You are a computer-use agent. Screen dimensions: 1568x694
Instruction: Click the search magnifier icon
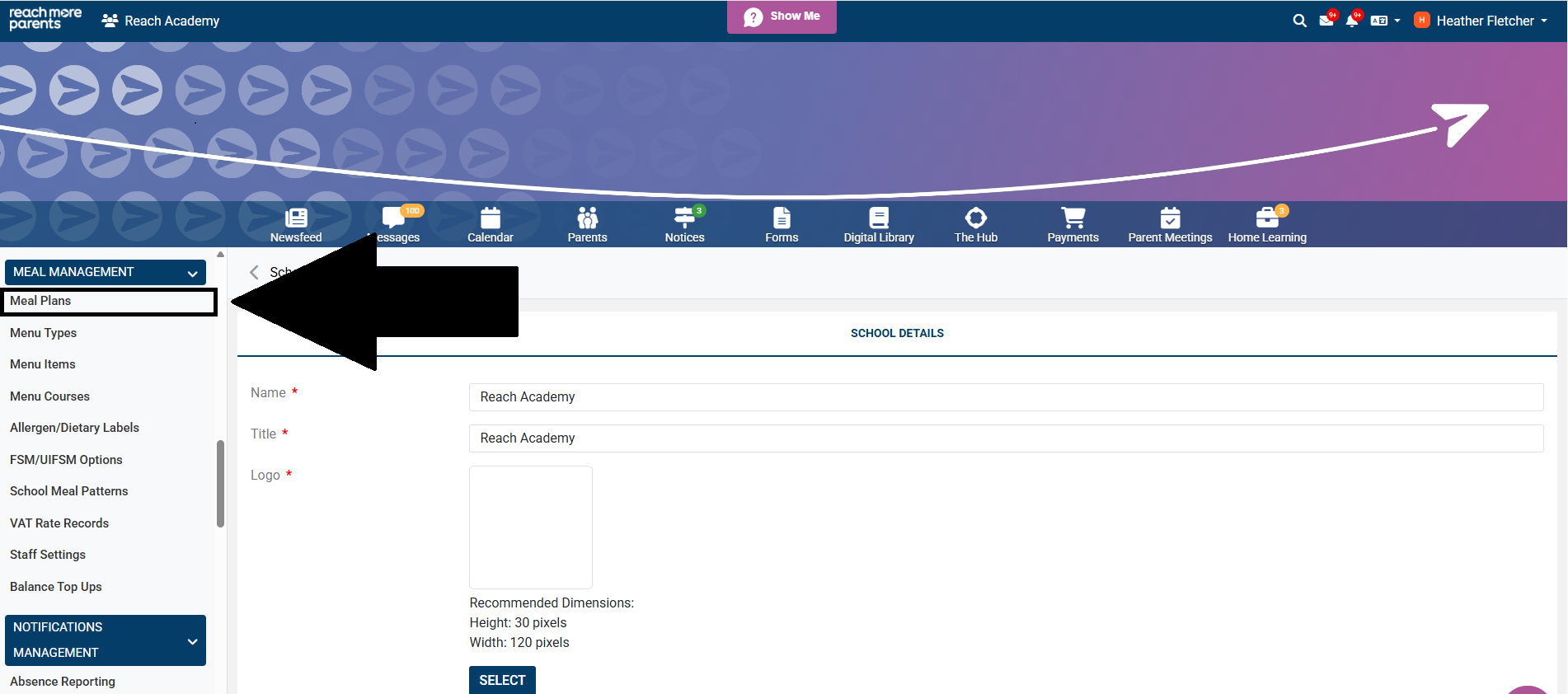tap(1299, 21)
